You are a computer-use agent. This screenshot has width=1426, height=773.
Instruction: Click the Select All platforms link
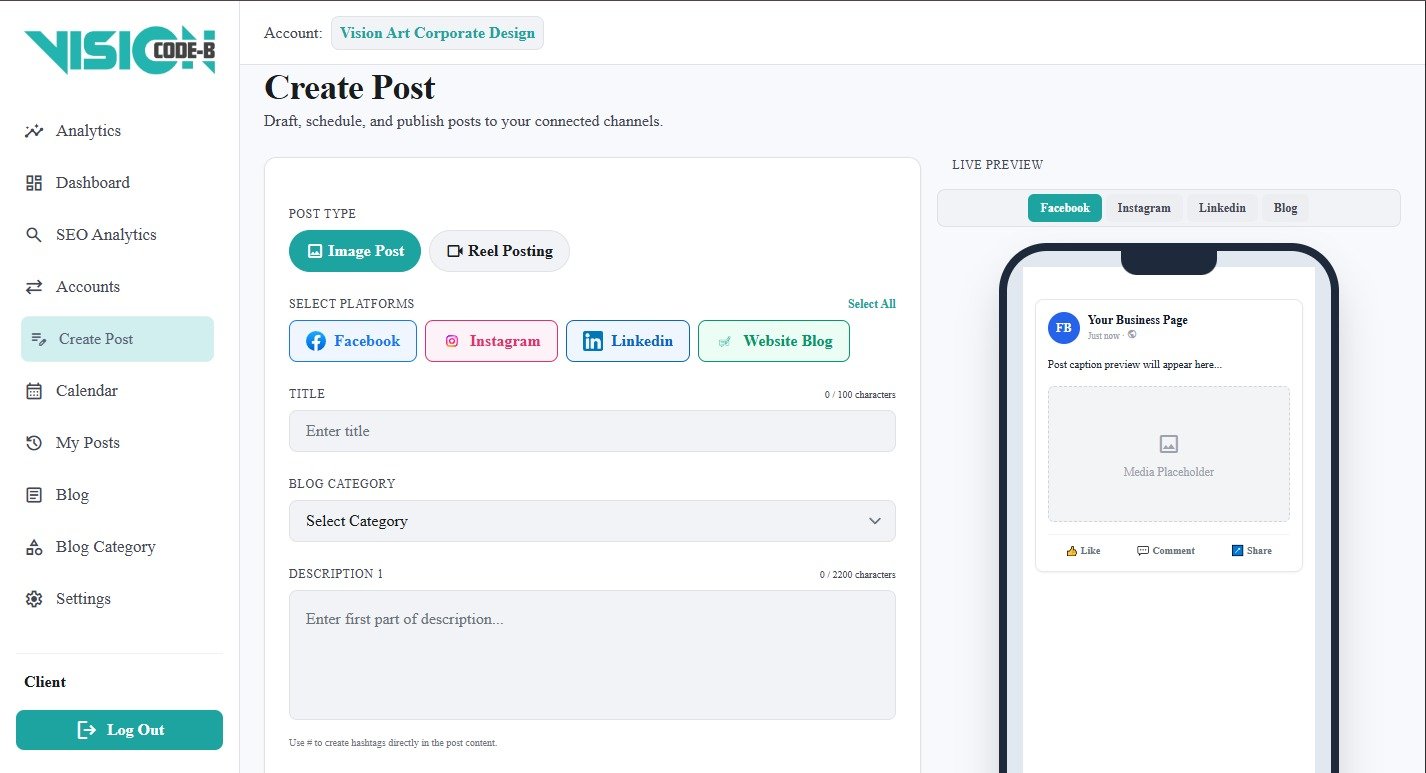pos(872,304)
